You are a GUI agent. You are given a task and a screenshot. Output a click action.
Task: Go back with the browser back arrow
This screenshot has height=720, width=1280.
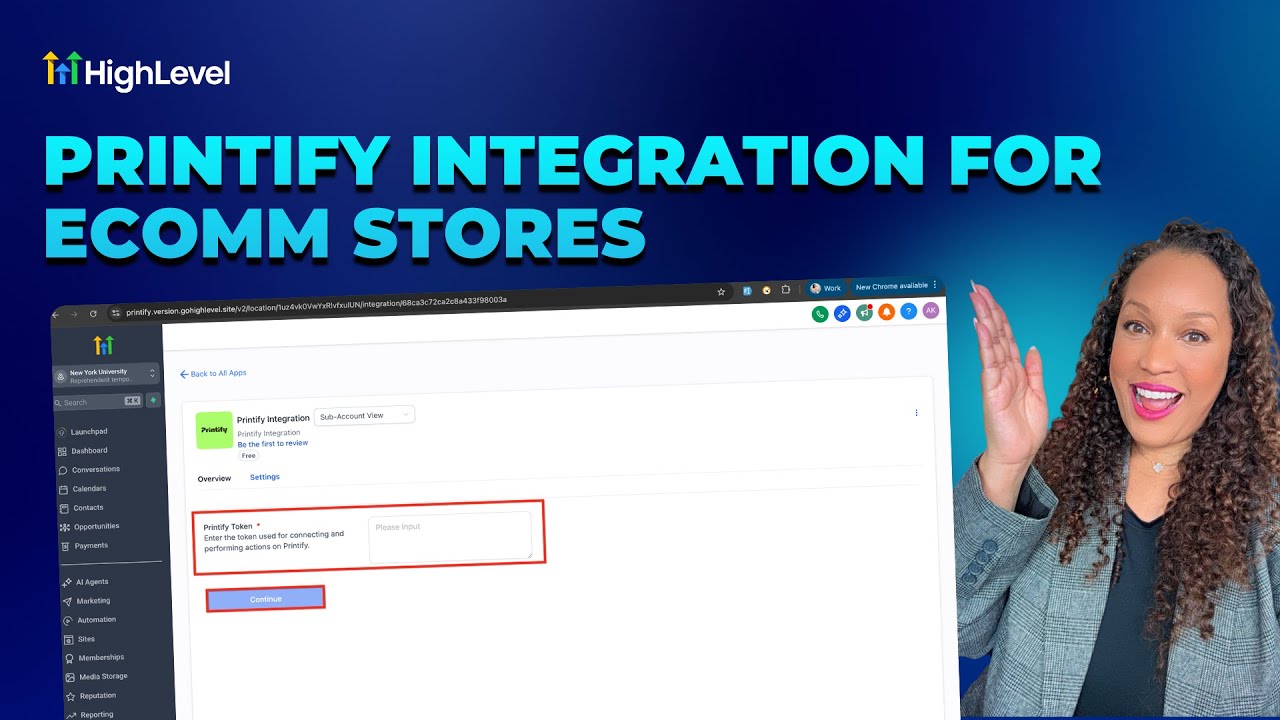(56, 314)
